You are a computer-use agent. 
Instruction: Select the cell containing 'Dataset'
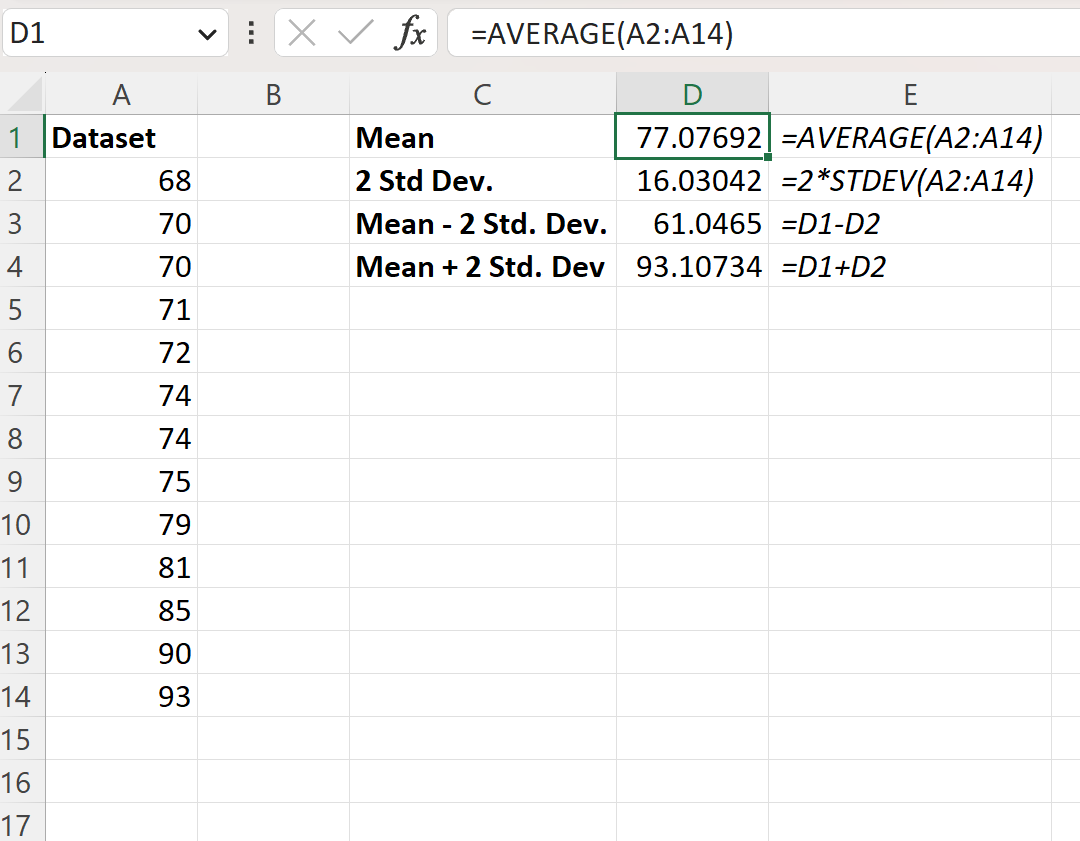pyautogui.click(x=121, y=137)
